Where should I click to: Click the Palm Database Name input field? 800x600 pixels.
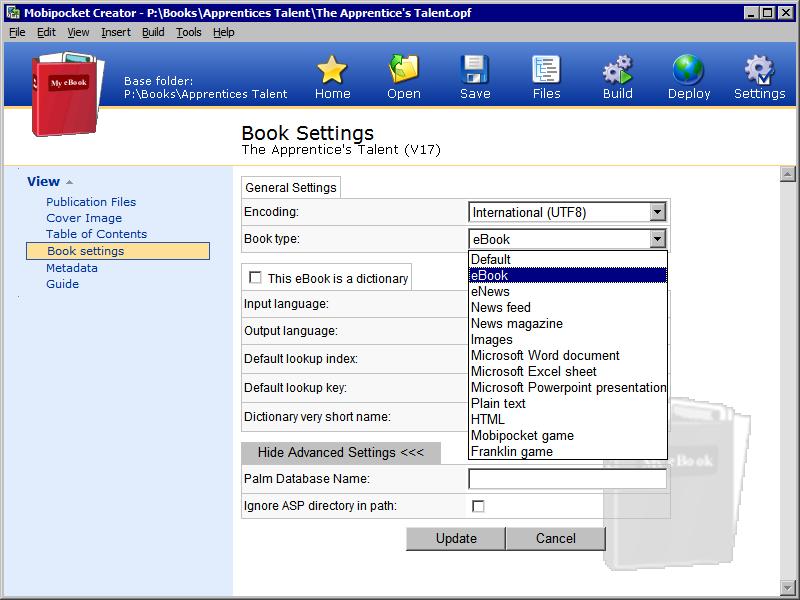pyautogui.click(x=567, y=479)
